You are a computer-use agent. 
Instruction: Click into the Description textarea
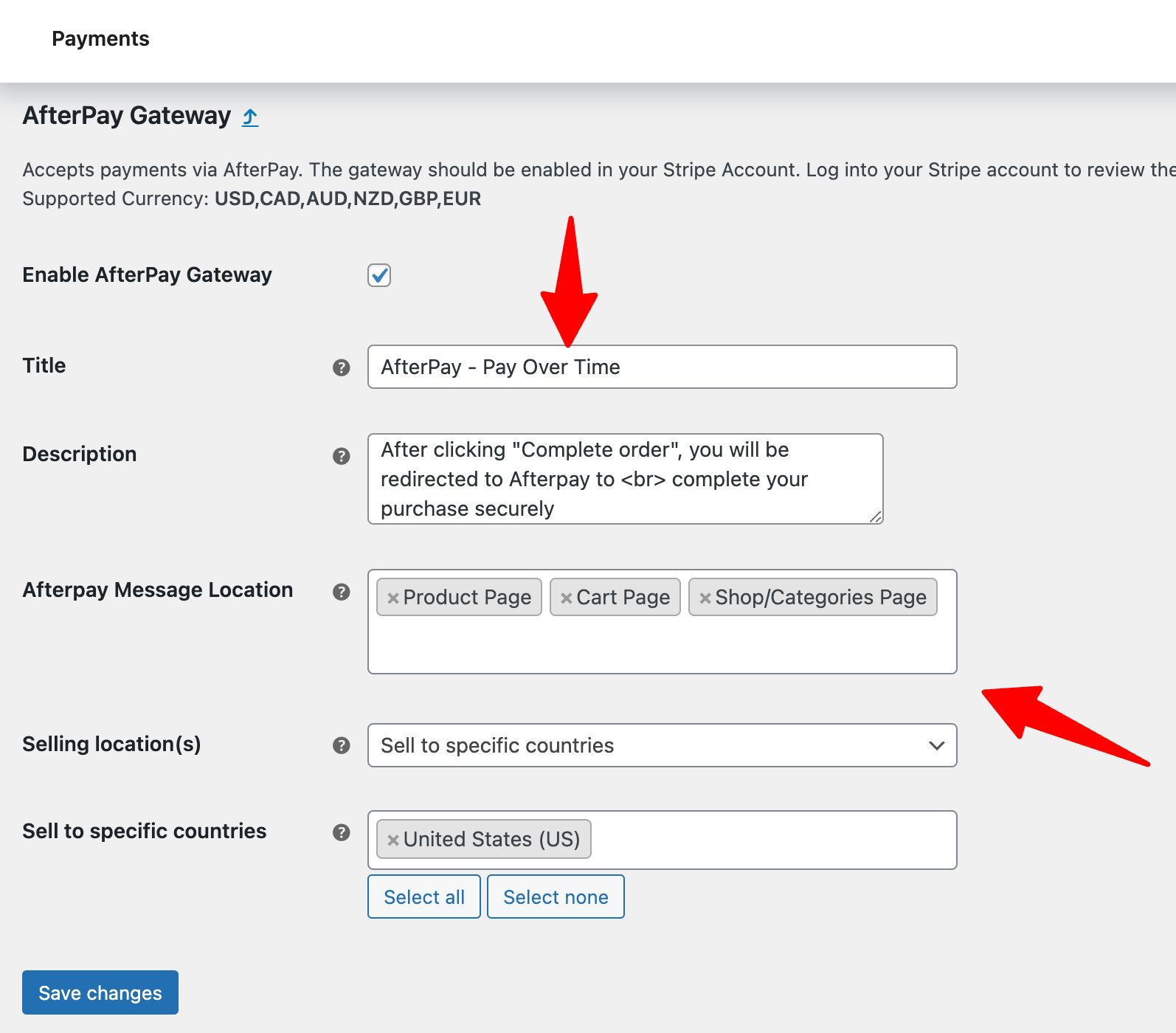pyautogui.click(x=625, y=479)
